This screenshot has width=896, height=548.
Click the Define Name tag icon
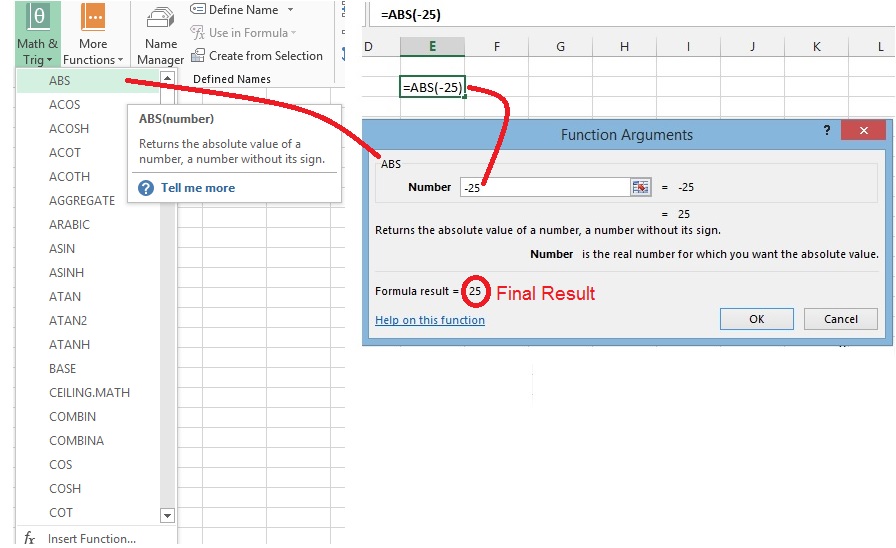(x=198, y=9)
